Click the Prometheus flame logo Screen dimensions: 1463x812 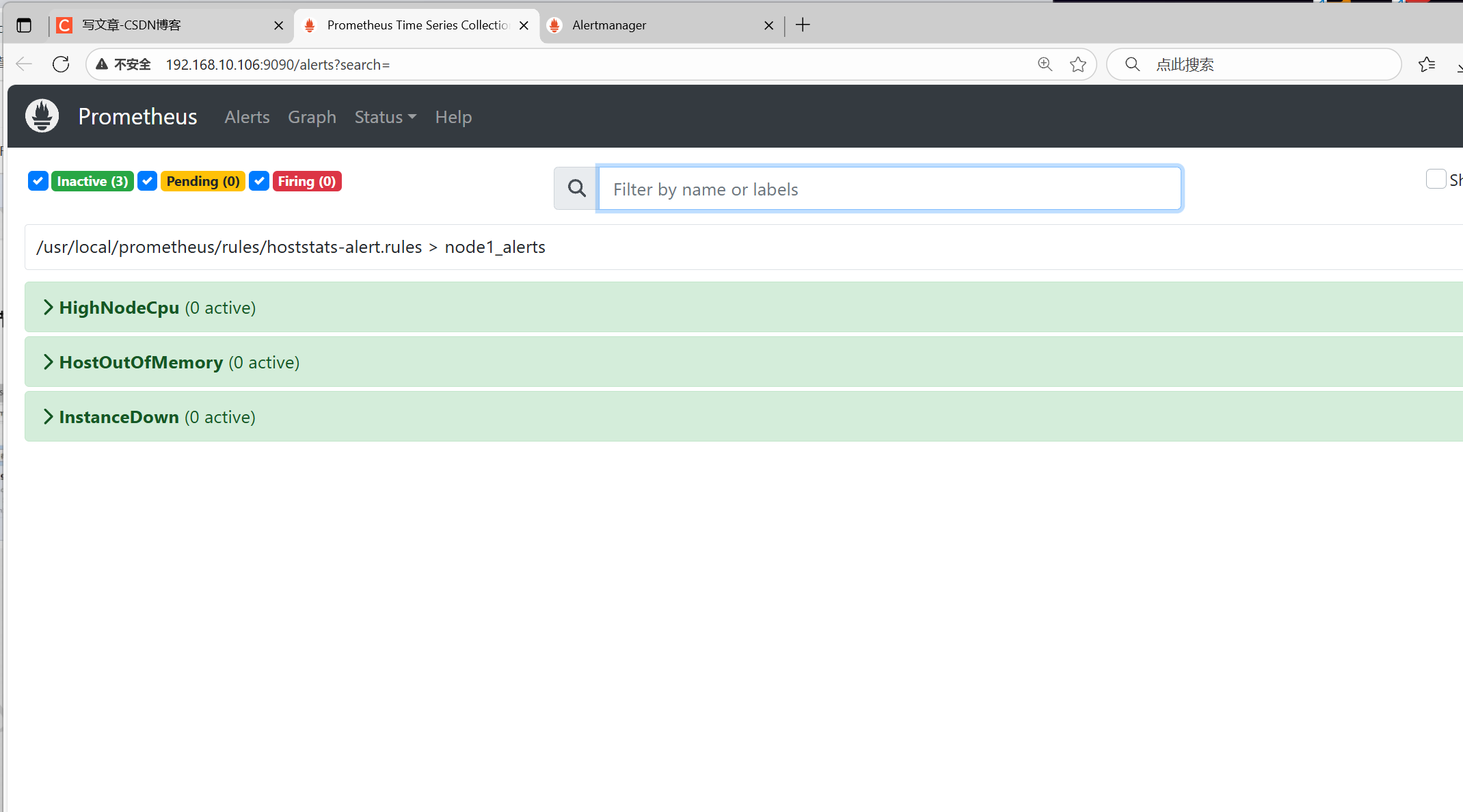tap(42, 116)
